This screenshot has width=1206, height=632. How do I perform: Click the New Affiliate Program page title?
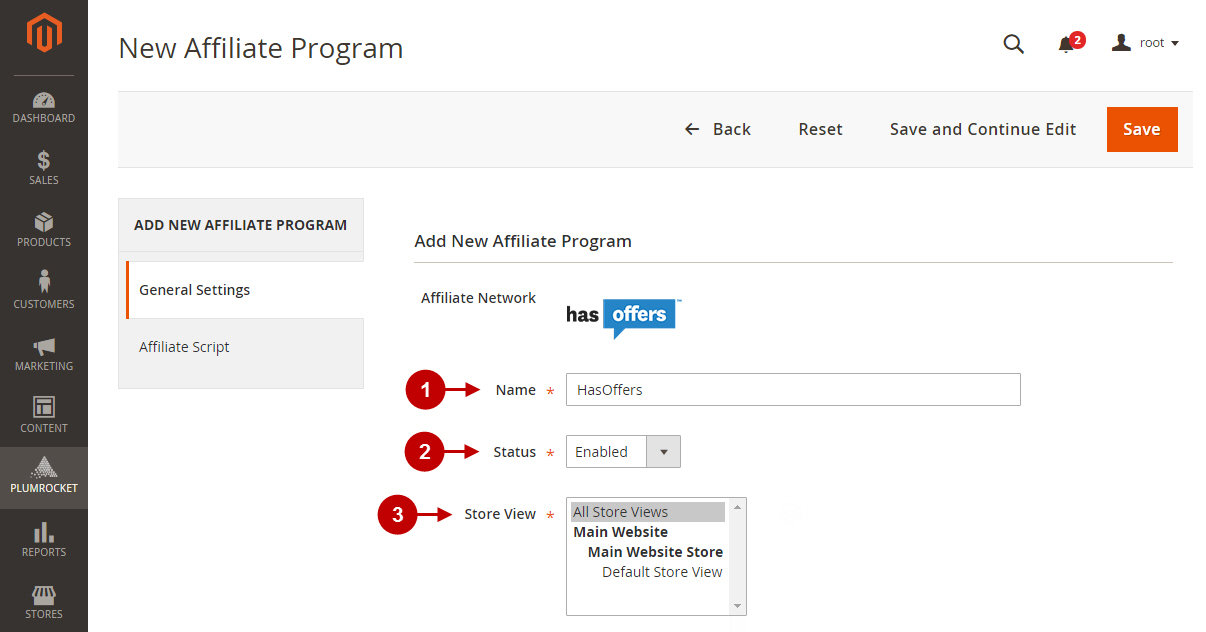pyautogui.click(x=261, y=48)
